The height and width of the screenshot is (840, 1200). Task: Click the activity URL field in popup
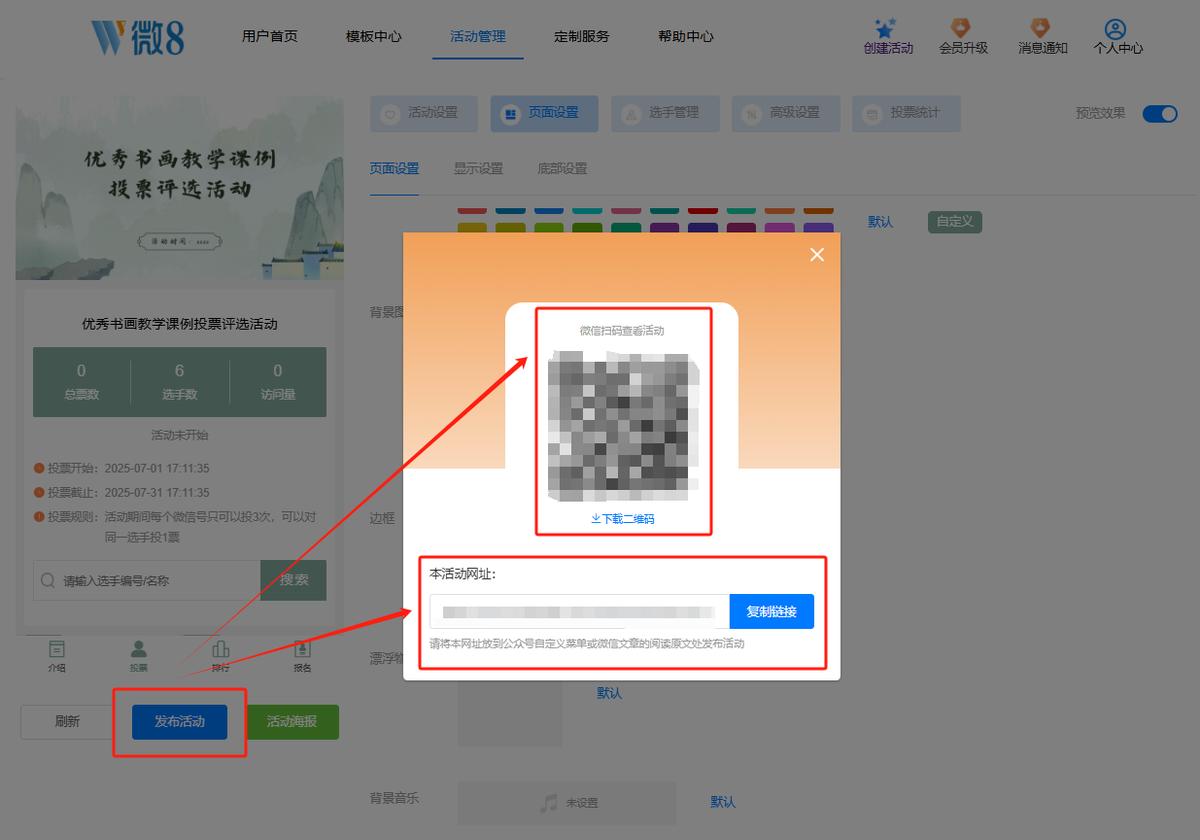(x=580, y=611)
